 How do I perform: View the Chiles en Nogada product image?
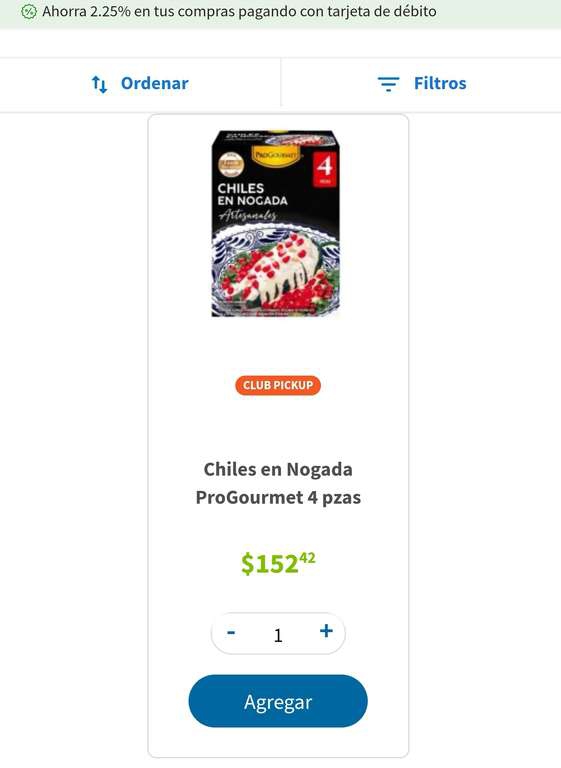click(275, 223)
